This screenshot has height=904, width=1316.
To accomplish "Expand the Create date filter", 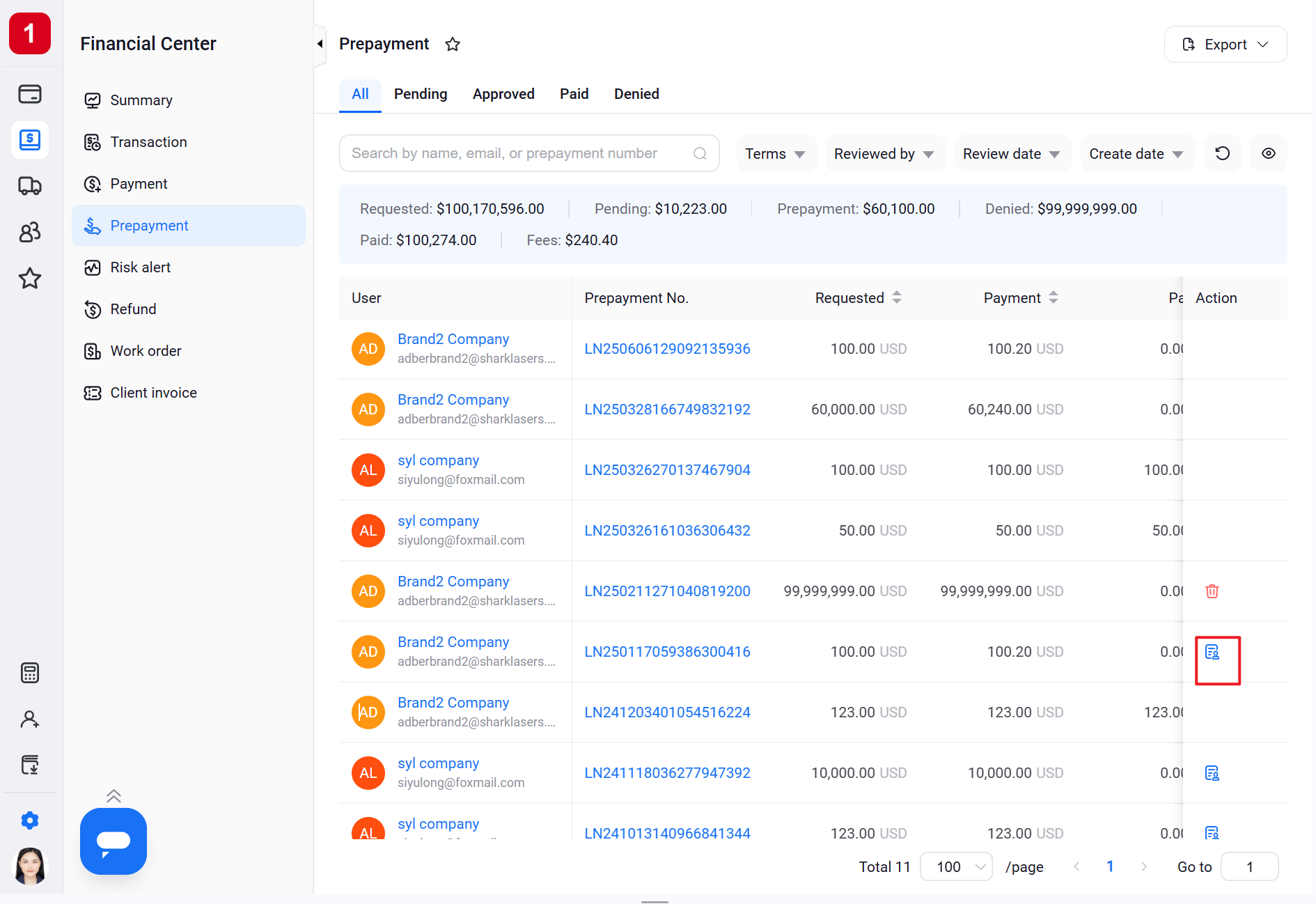I will [x=1137, y=153].
